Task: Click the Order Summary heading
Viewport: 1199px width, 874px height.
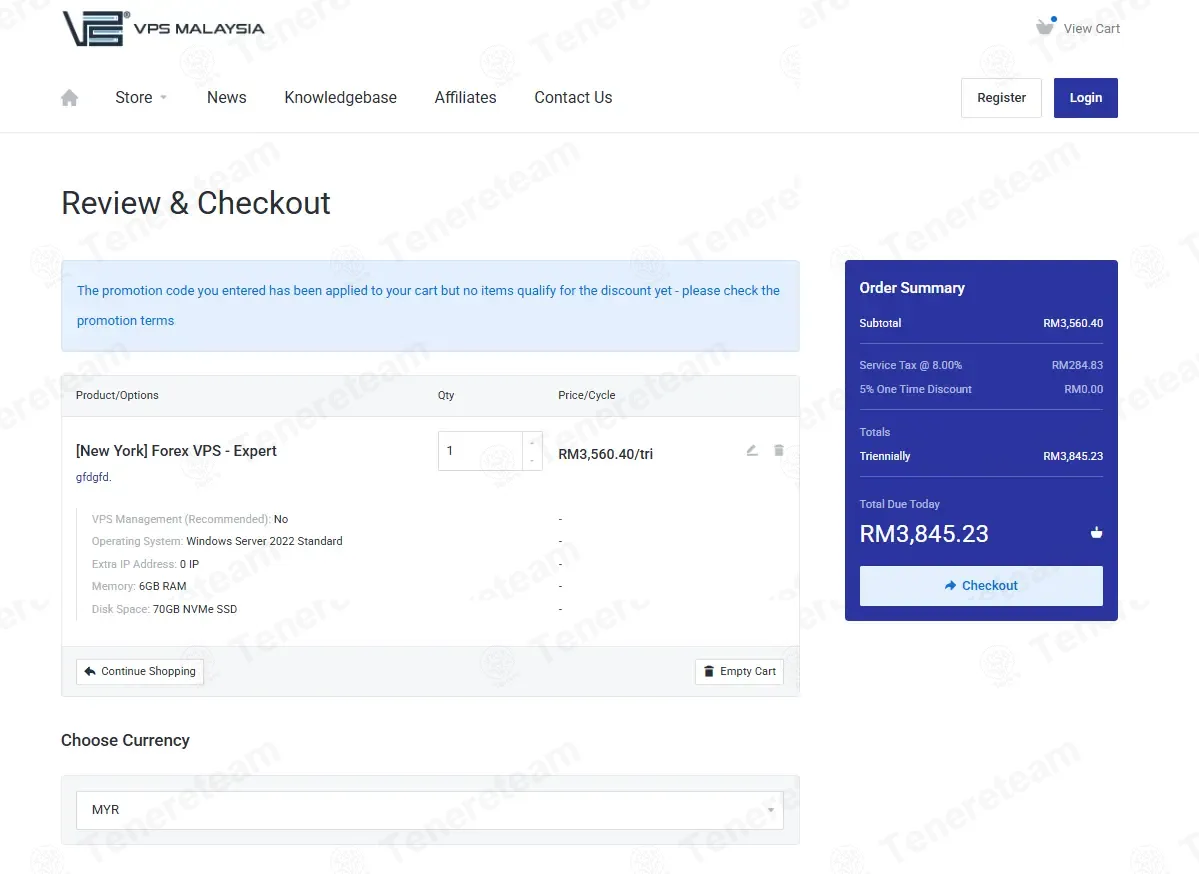Action: 911,288
